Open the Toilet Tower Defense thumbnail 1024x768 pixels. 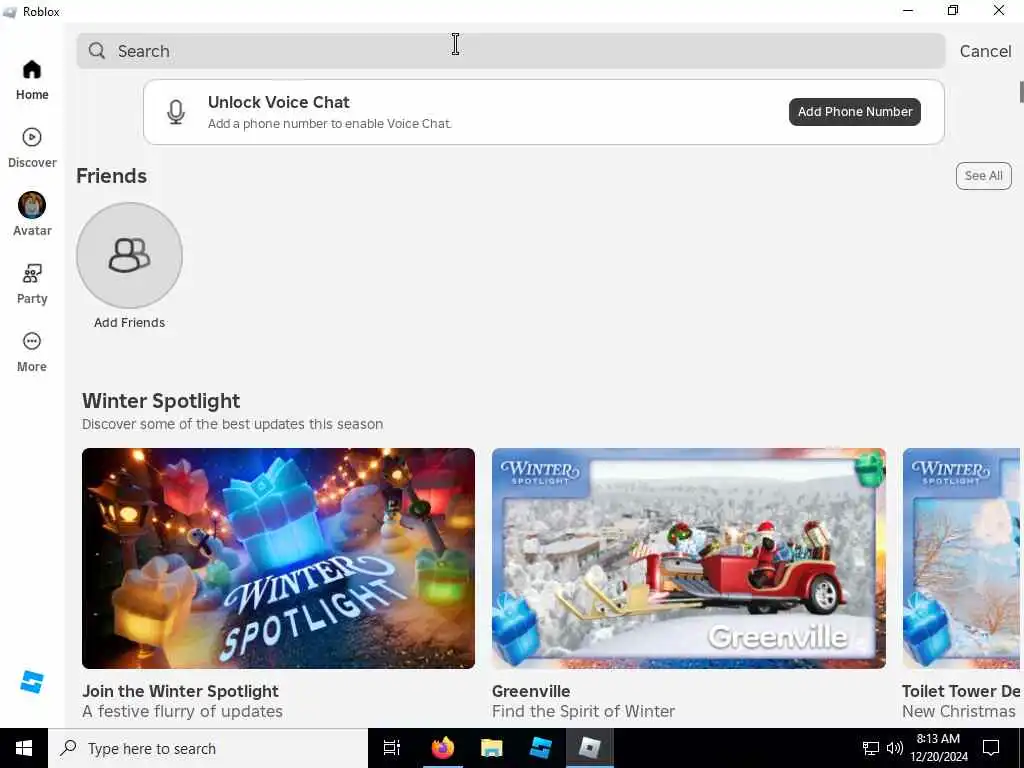pos(961,558)
